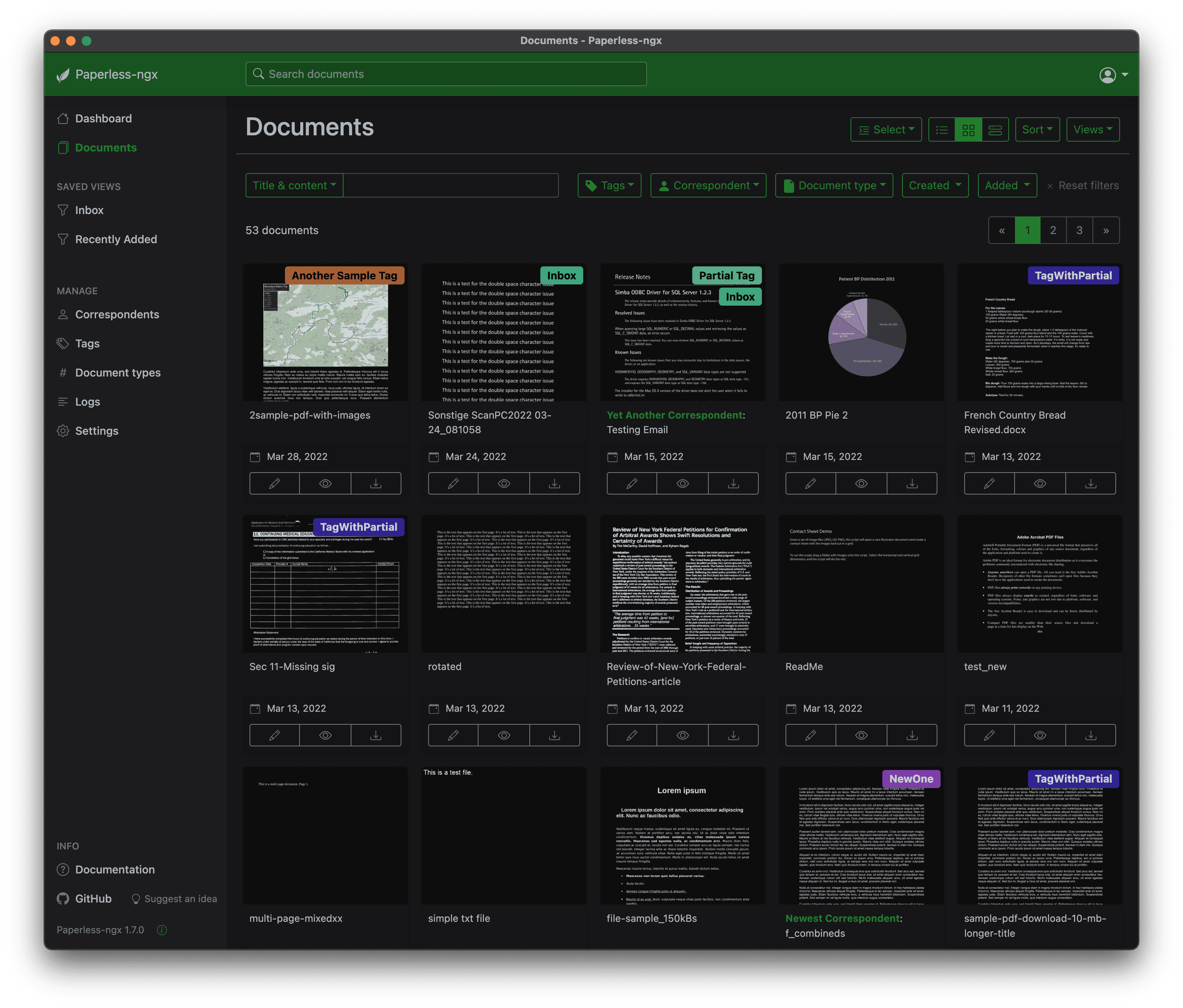Open the Sort dropdown
Screen dimensions: 1183x1008
click(x=1037, y=129)
